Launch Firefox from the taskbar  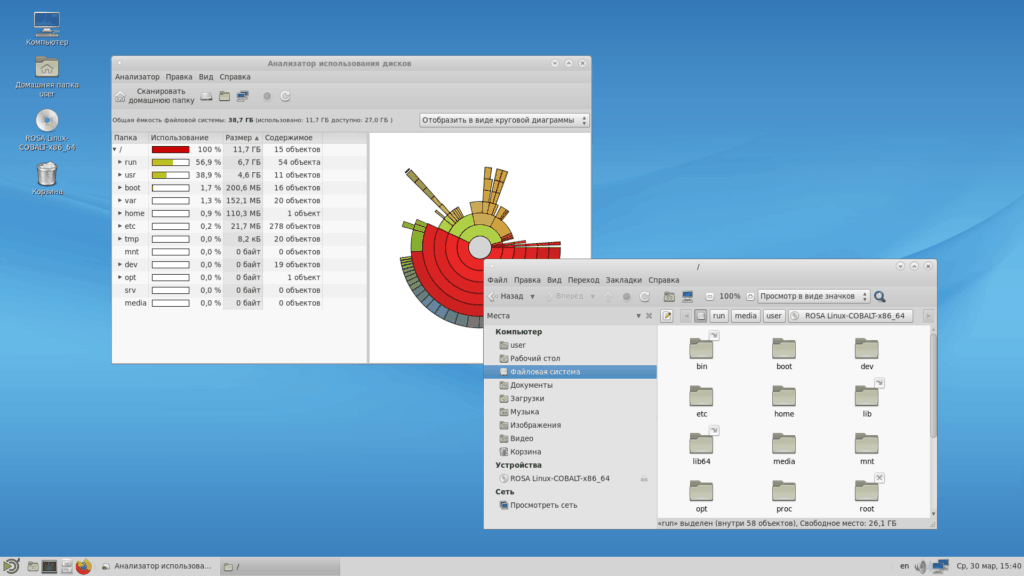click(83, 567)
